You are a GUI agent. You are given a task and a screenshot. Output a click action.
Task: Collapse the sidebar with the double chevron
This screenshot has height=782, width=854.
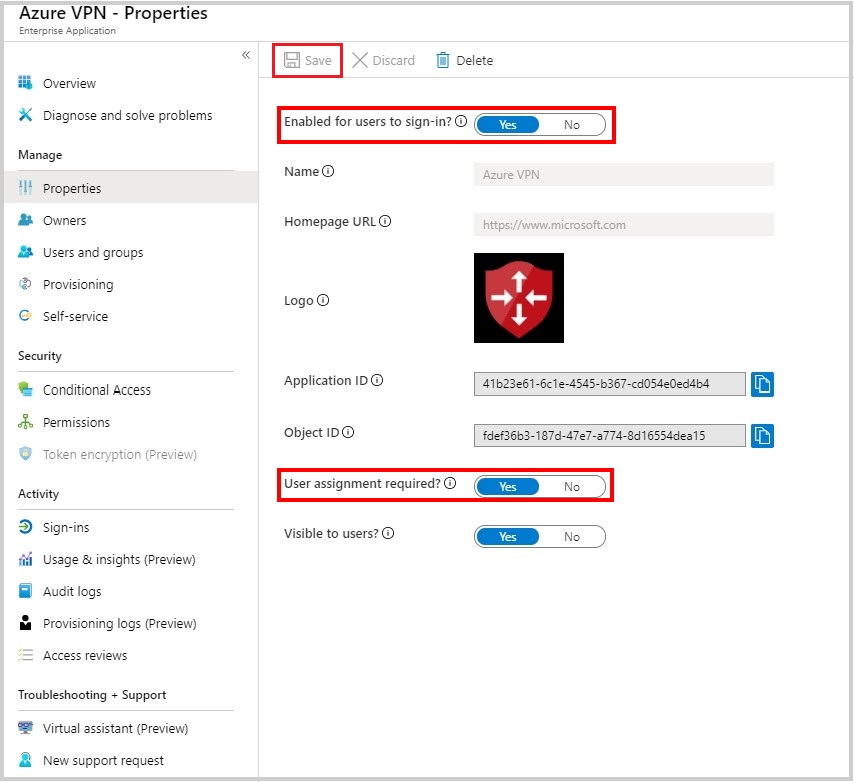click(x=246, y=55)
